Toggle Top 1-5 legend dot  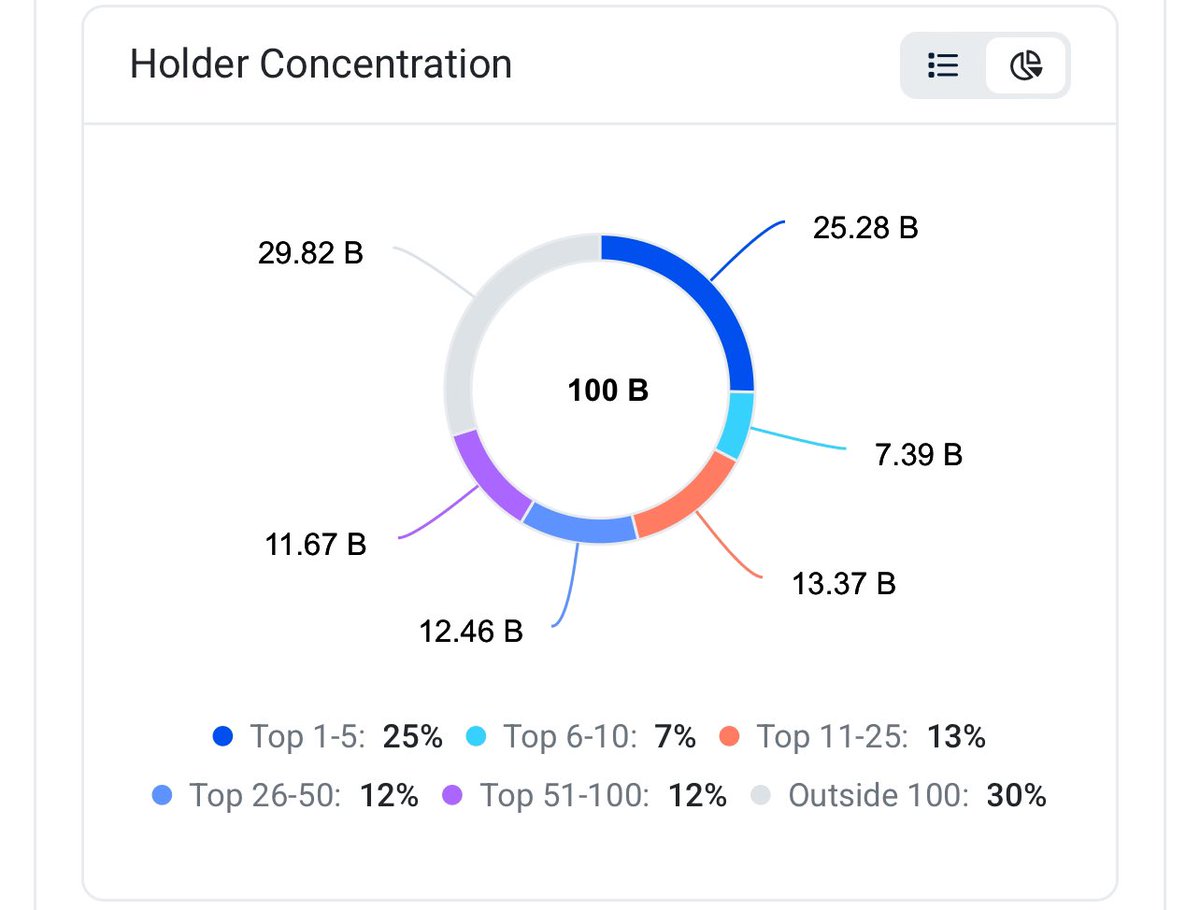click(x=224, y=738)
